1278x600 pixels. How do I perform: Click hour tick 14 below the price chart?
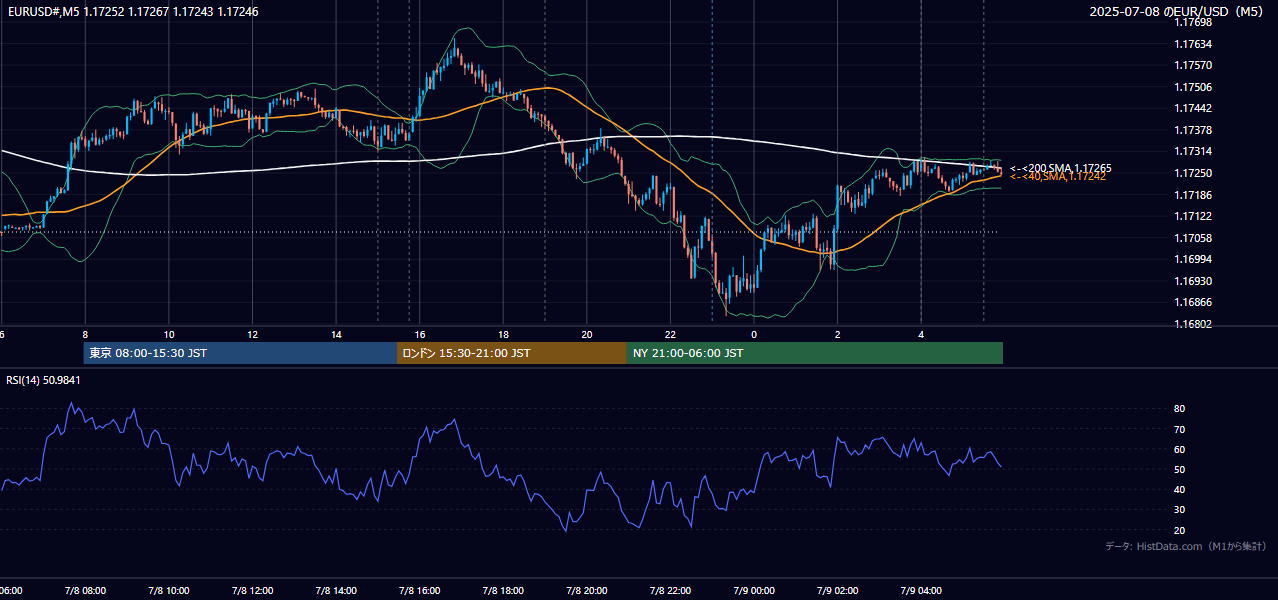coord(337,334)
